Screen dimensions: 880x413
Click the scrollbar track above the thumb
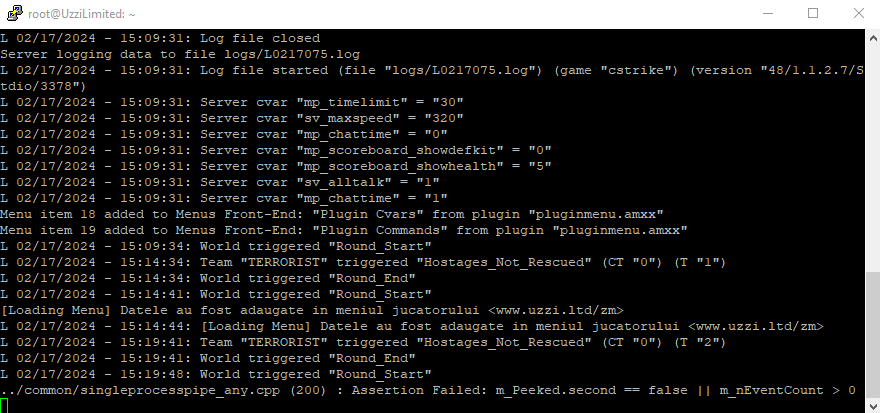[x=873, y=158]
